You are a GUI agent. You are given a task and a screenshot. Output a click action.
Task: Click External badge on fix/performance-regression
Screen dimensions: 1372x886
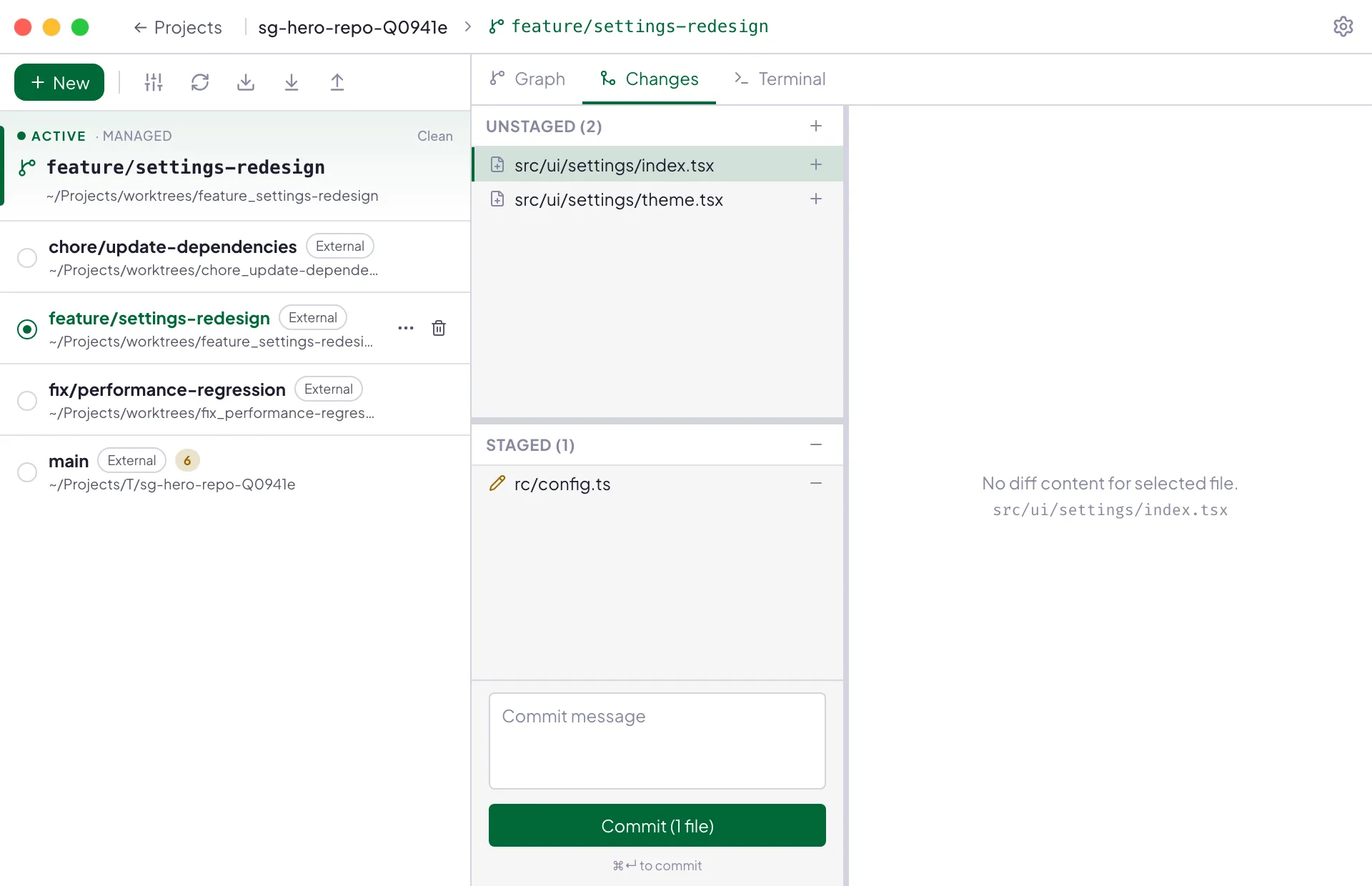(329, 389)
